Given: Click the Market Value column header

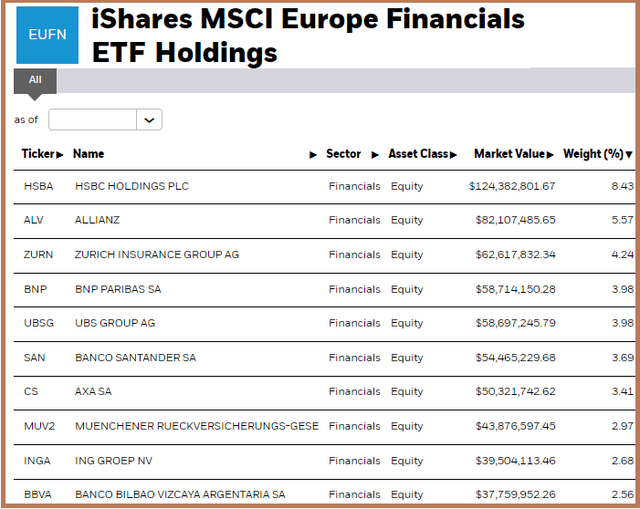Looking at the screenshot, I should click(x=509, y=154).
